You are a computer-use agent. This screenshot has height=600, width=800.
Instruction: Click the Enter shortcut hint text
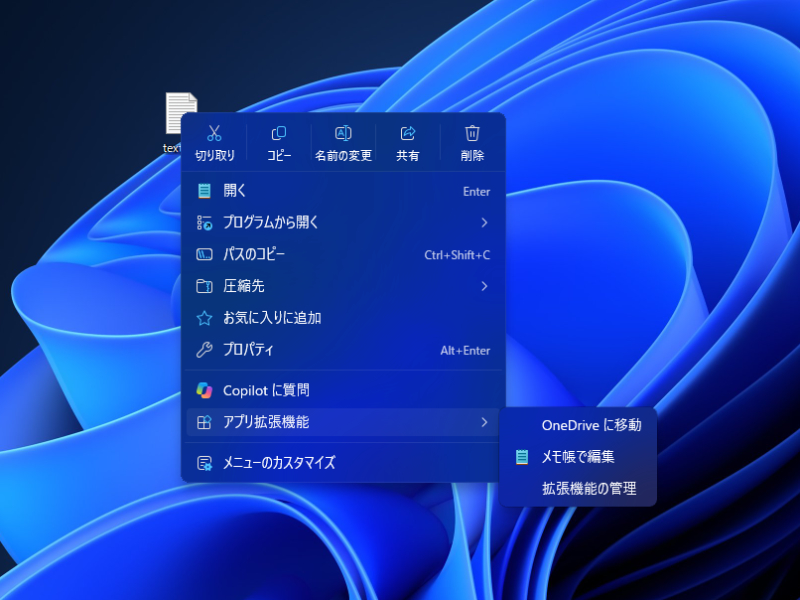coord(476,191)
